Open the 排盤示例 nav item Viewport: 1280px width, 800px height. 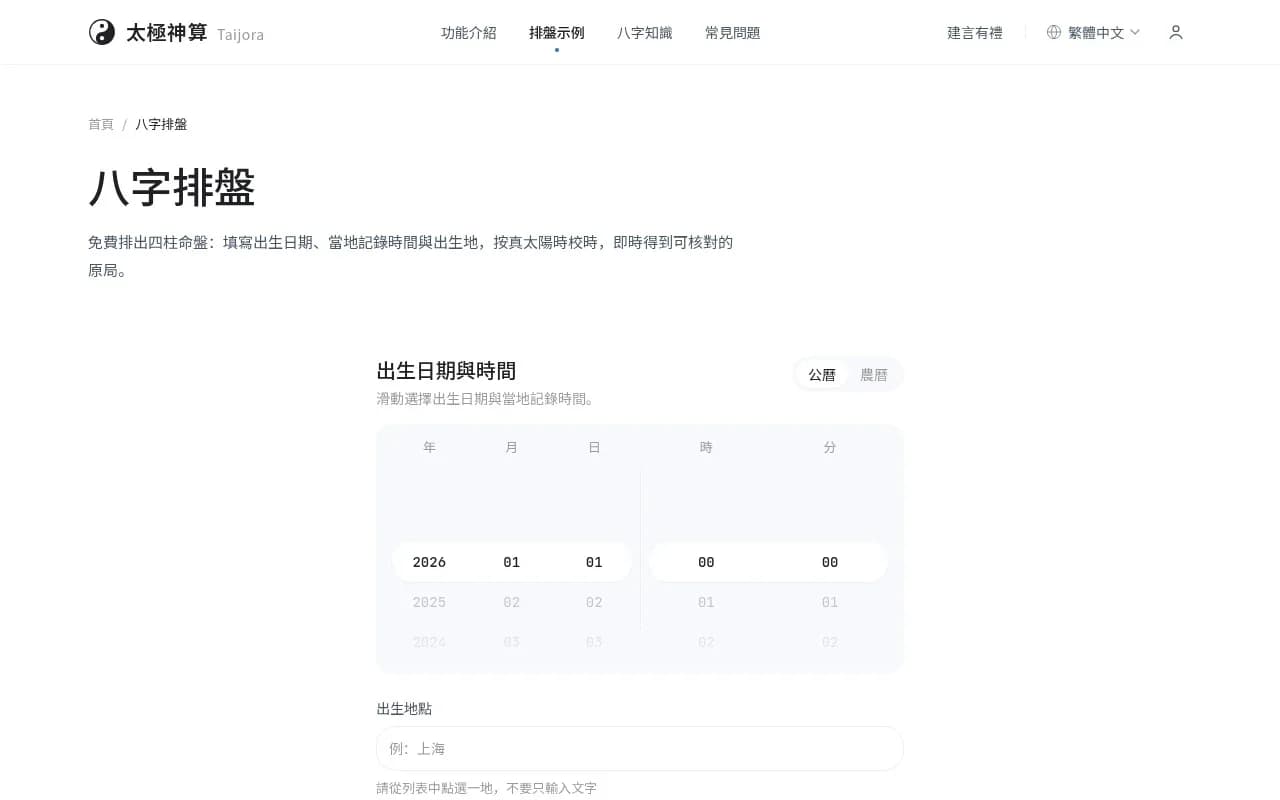click(557, 32)
